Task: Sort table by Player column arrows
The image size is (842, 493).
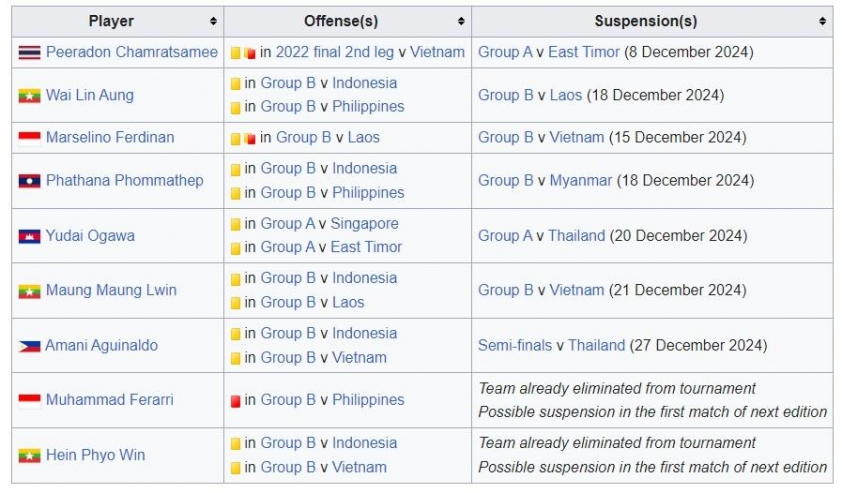Action: click(x=213, y=21)
